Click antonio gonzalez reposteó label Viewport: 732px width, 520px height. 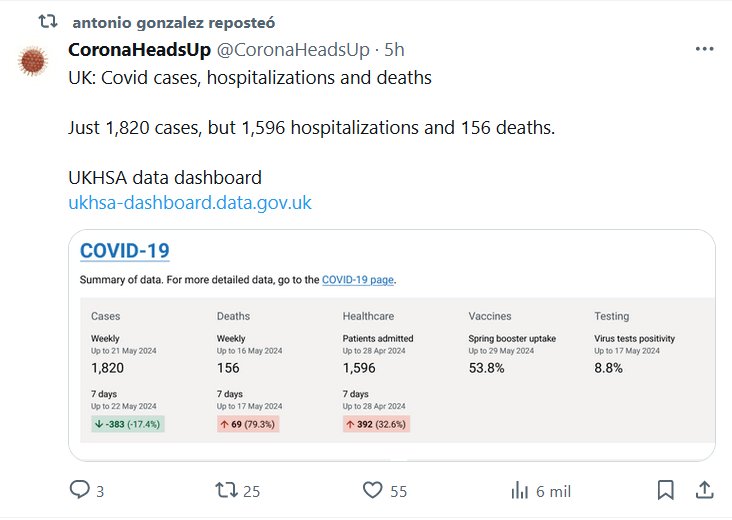174,21
